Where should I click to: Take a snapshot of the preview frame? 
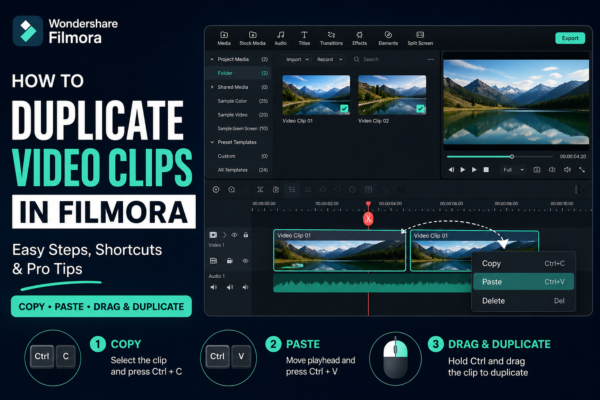click(537, 170)
